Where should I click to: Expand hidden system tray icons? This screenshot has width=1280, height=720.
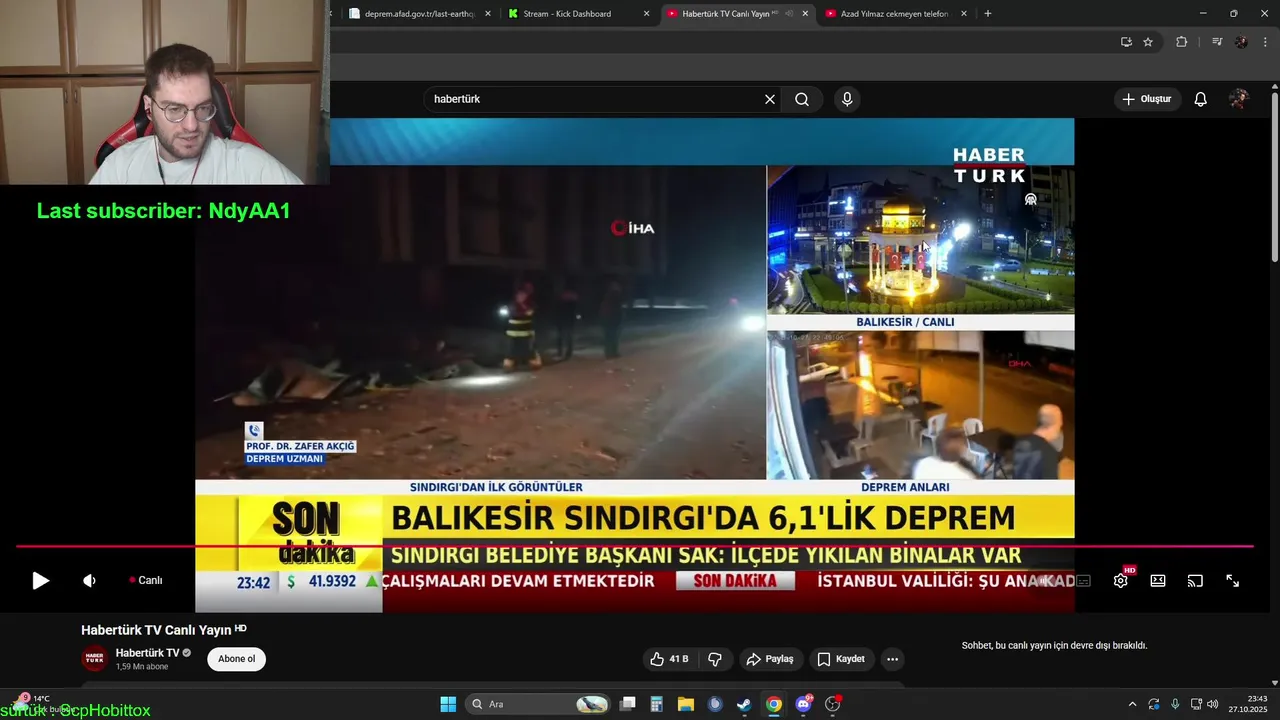tap(1132, 704)
